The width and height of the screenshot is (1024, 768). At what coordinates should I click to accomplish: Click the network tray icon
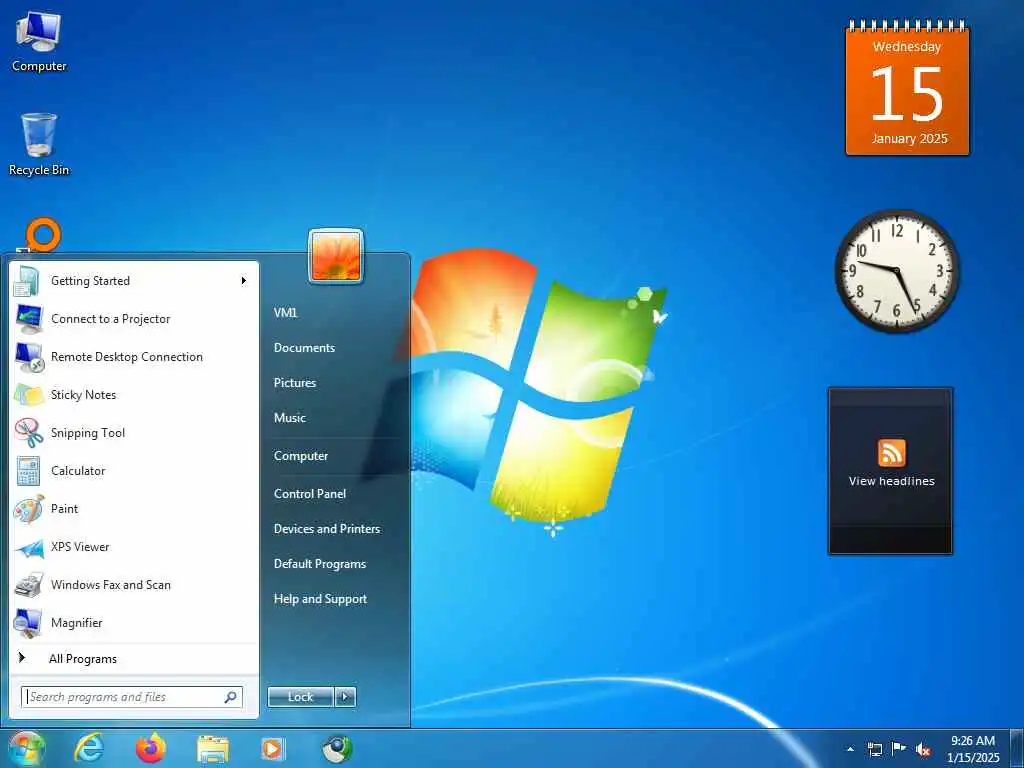coord(875,749)
